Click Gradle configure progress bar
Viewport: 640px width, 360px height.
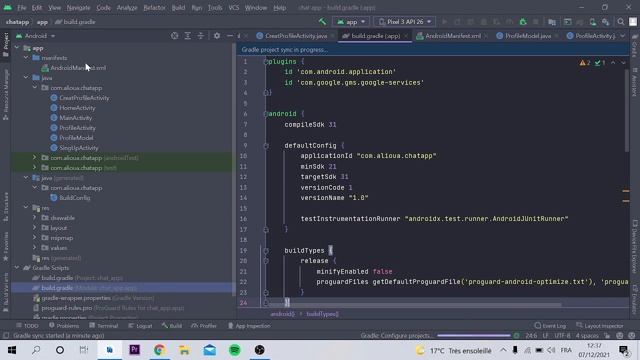(x=473, y=336)
